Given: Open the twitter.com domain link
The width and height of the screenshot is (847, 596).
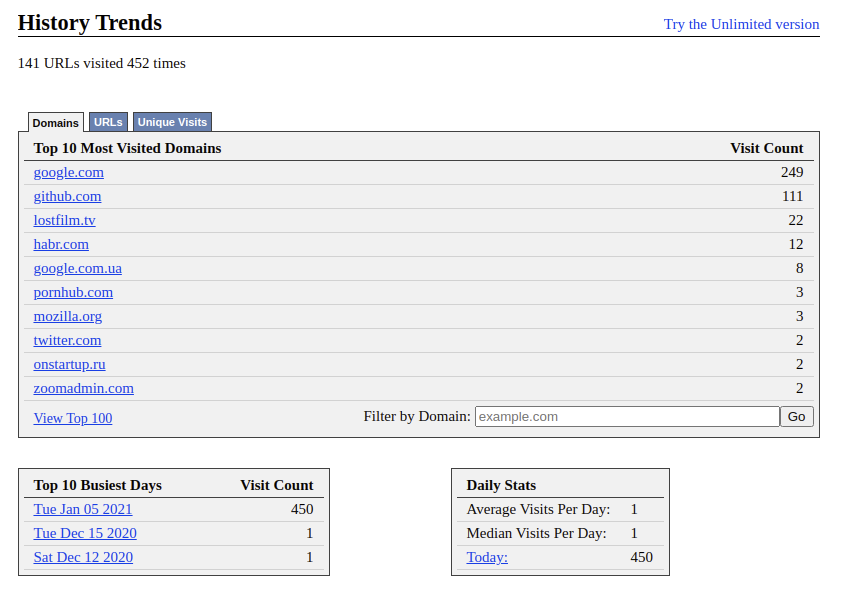Looking at the screenshot, I should 67,340.
